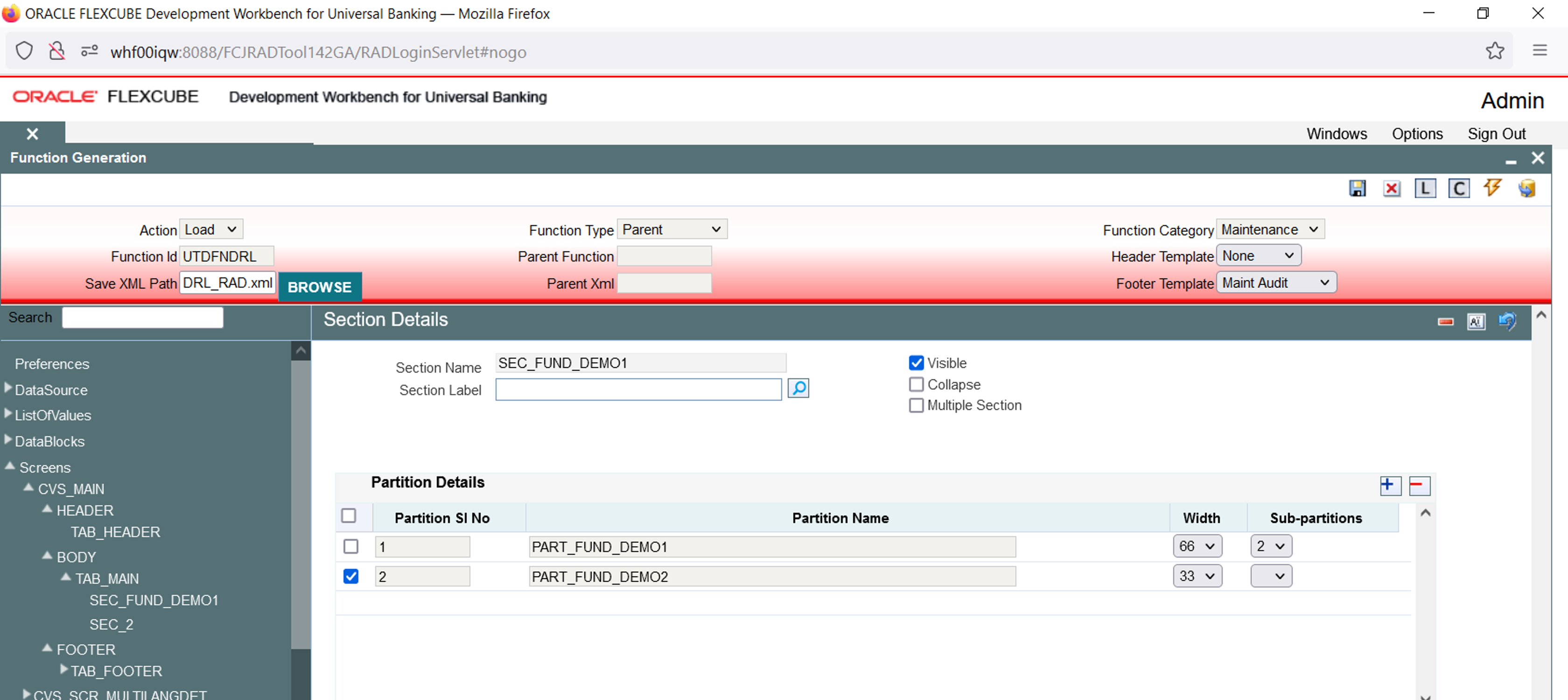Click the BROWSE button
This screenshot has width=1568, height=700.
[x=320, y=286]
